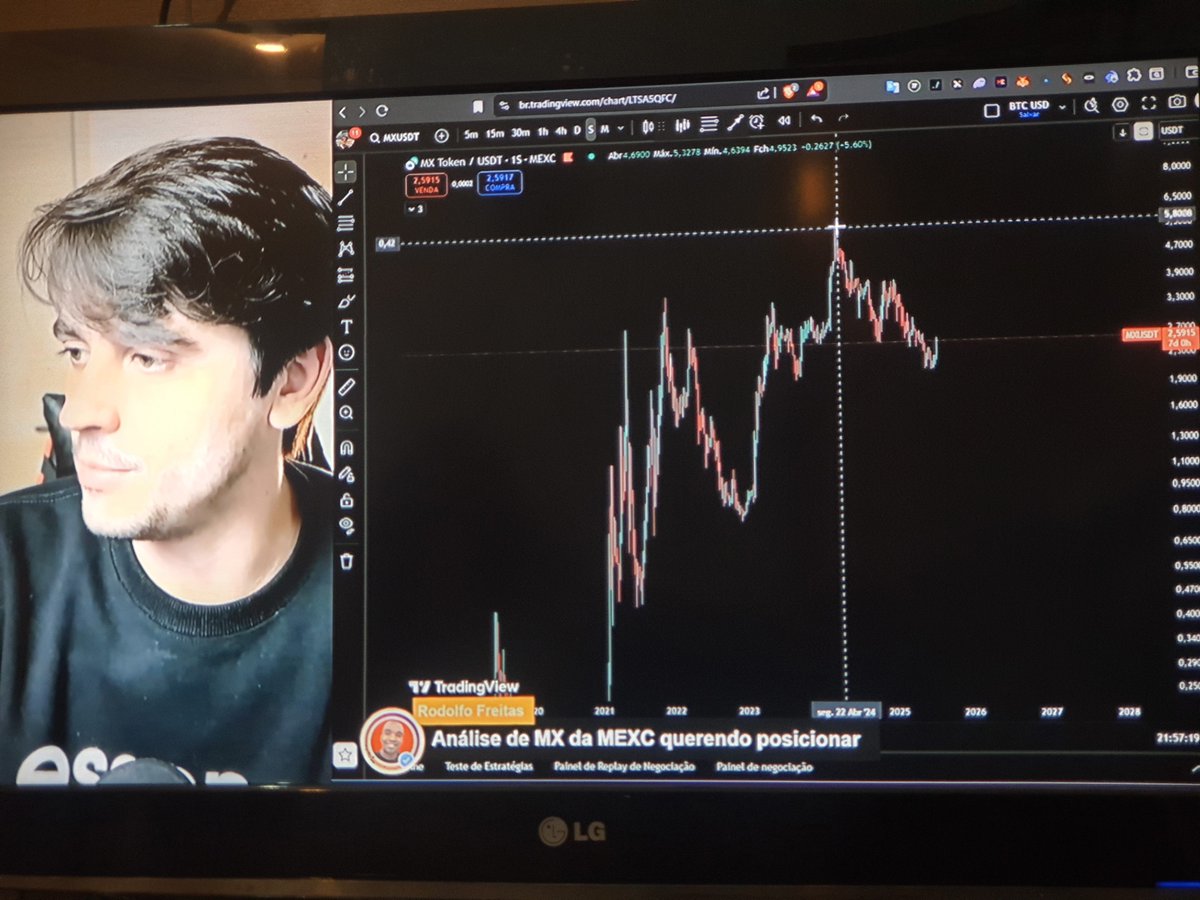Create a new alert

point(757,122)
